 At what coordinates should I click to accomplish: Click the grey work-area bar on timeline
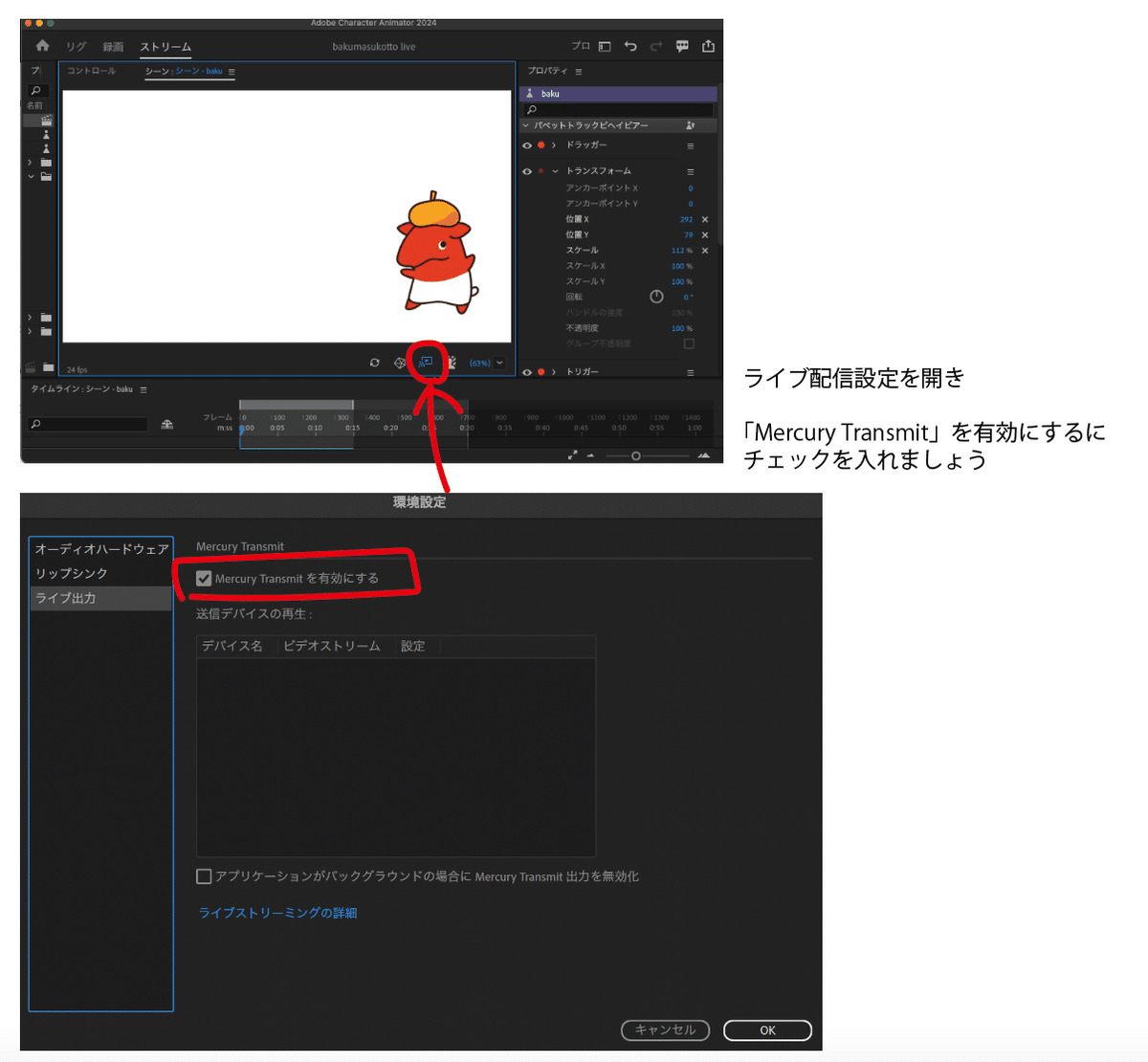pos(297,405)
